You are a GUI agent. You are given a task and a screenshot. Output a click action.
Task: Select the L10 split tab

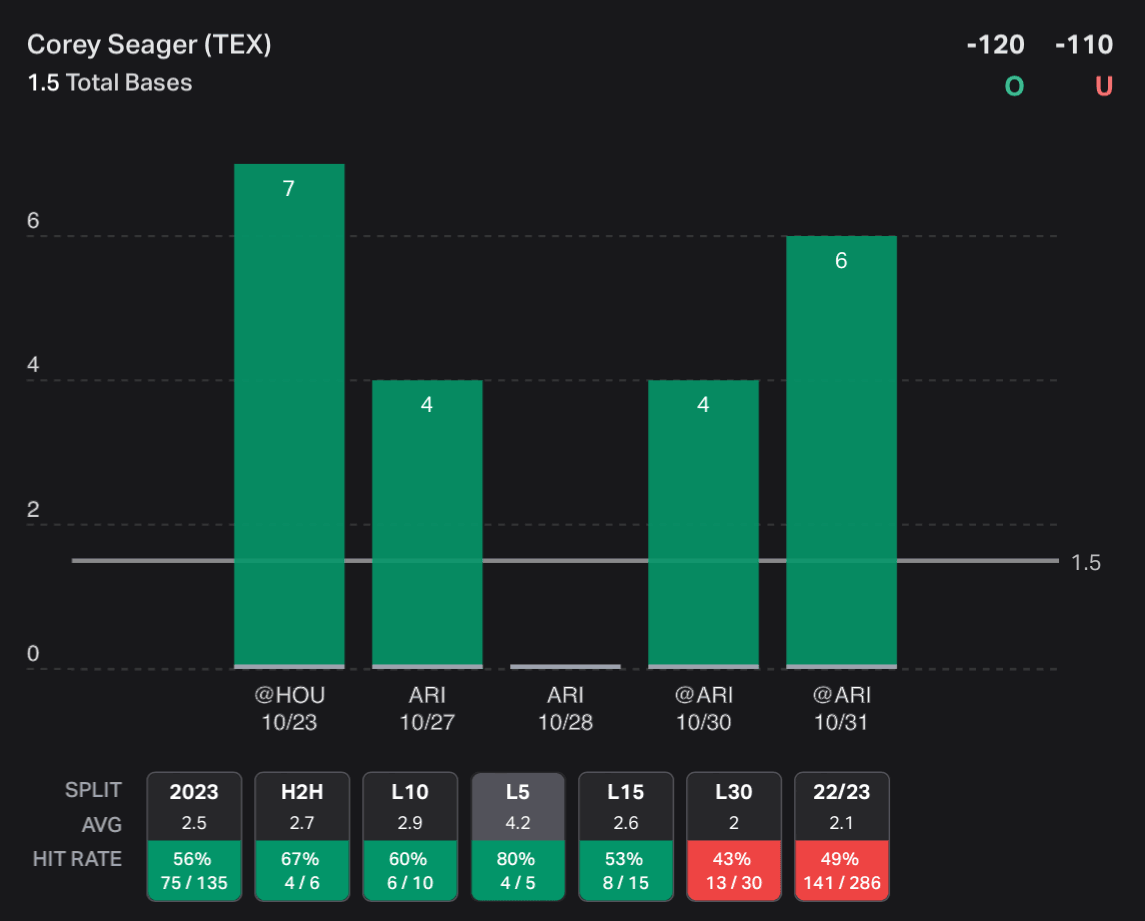pos(410,791)
